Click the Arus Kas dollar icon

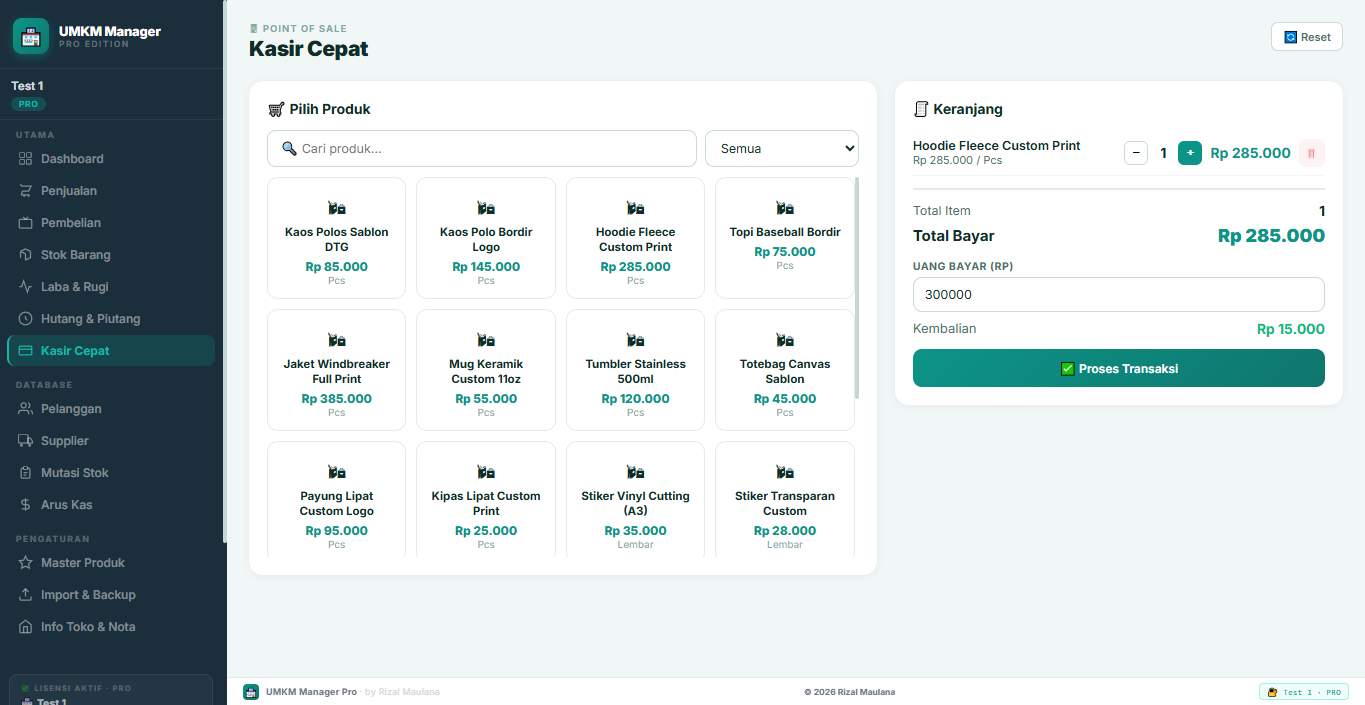tap(26, 505)
